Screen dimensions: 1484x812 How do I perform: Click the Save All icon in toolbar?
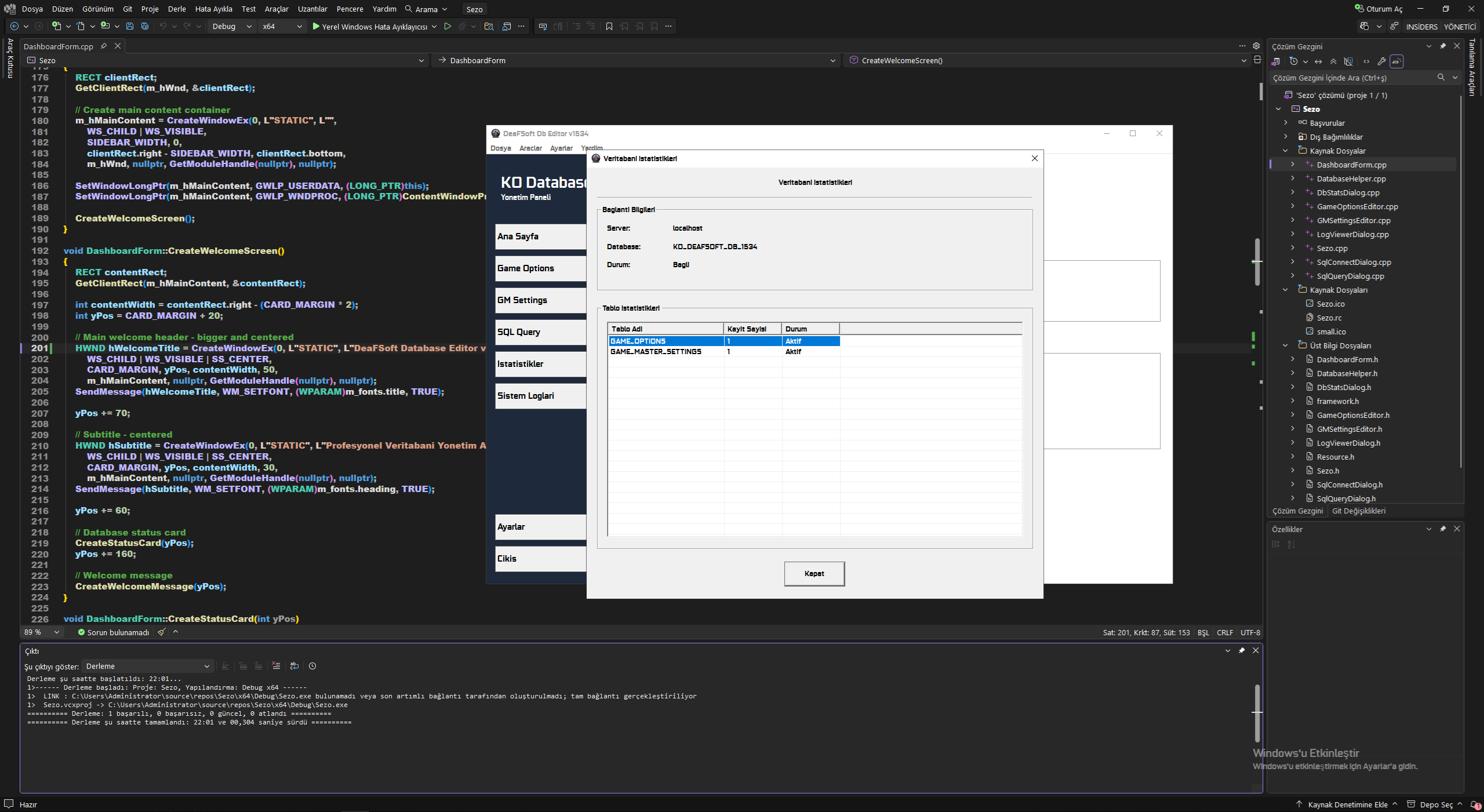point(145,26)
